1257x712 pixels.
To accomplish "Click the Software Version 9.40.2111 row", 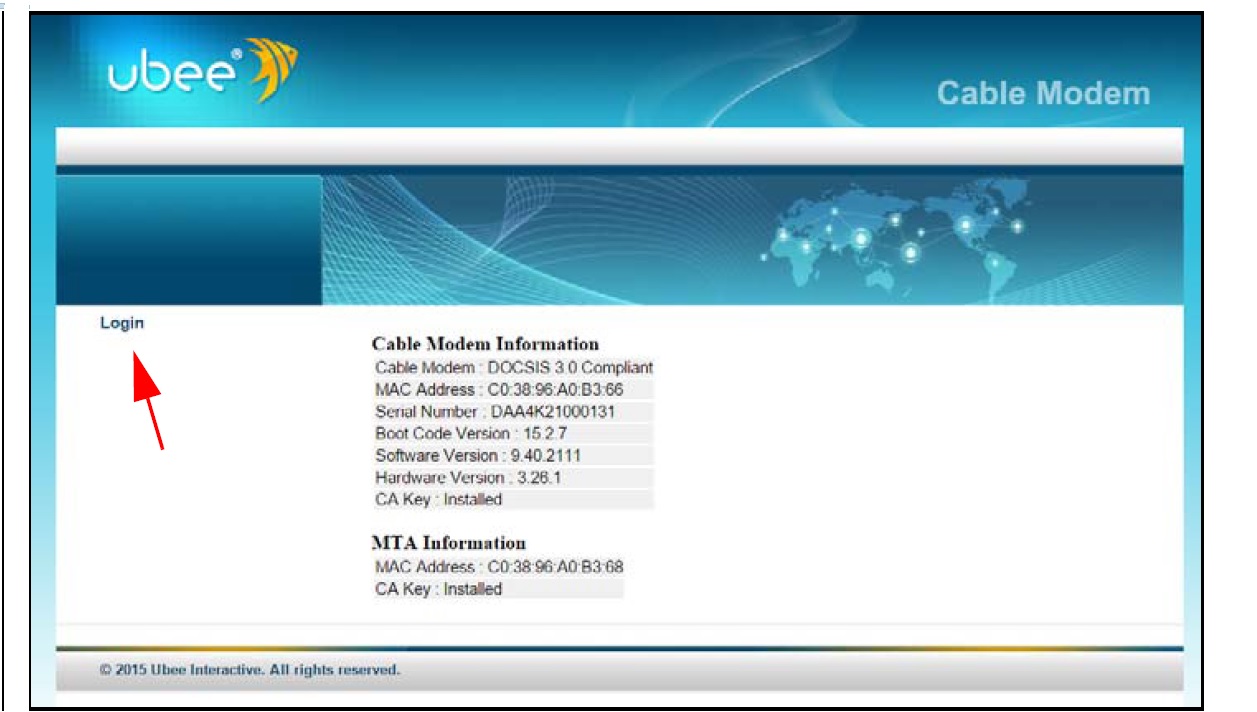I will [478, 455].
